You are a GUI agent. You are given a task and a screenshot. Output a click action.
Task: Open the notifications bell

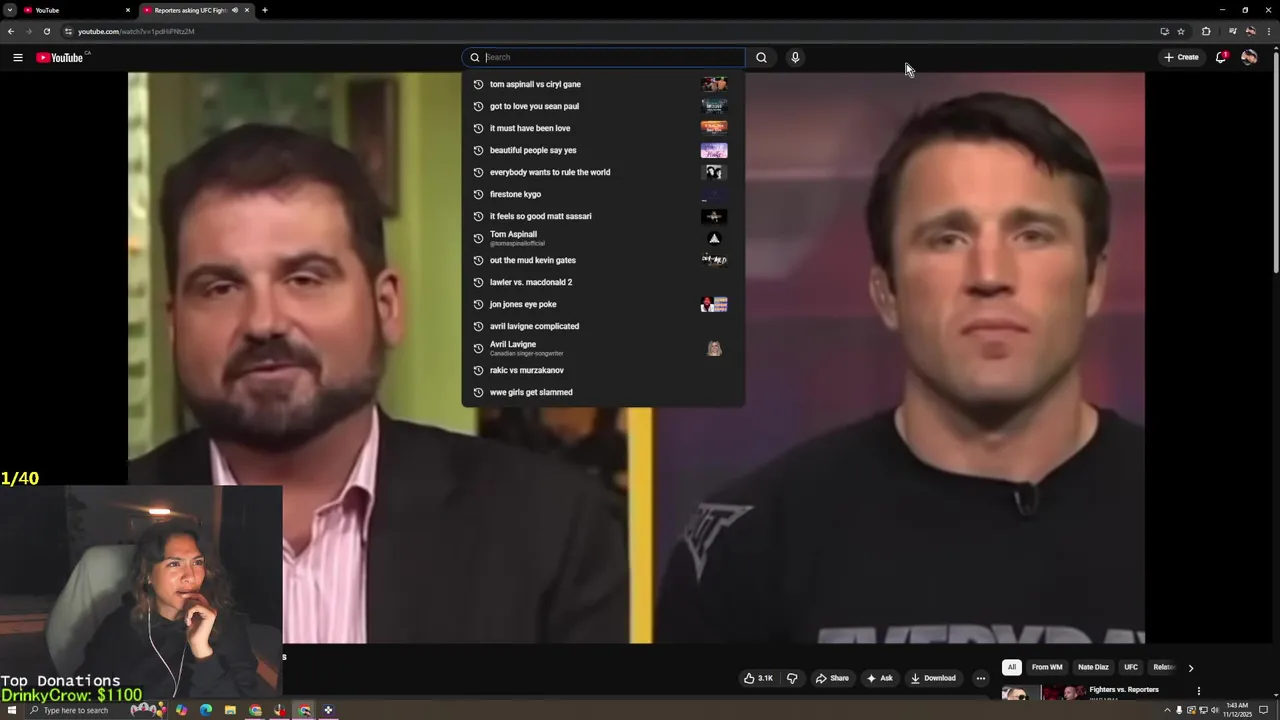point(1221,57)
